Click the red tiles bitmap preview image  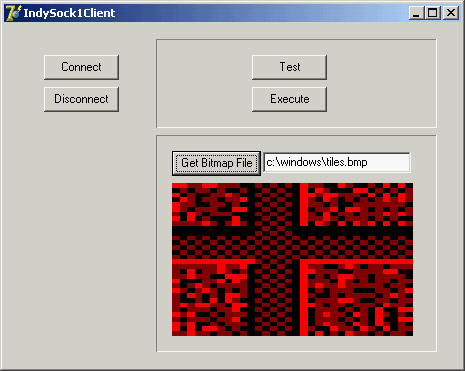pyautogui.click(x=292, y=259)
